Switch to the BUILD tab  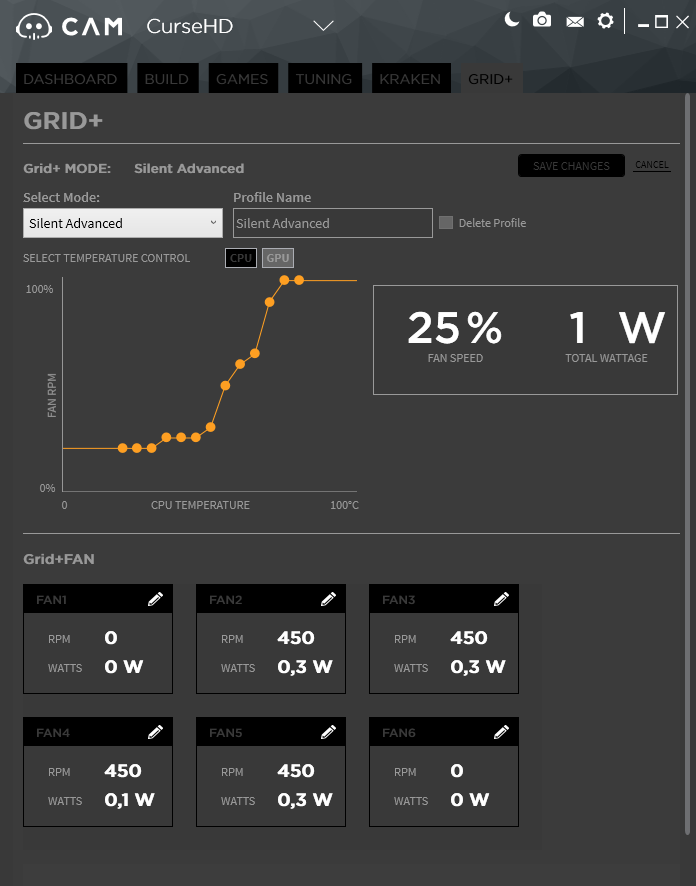click(x=167, y=79)
